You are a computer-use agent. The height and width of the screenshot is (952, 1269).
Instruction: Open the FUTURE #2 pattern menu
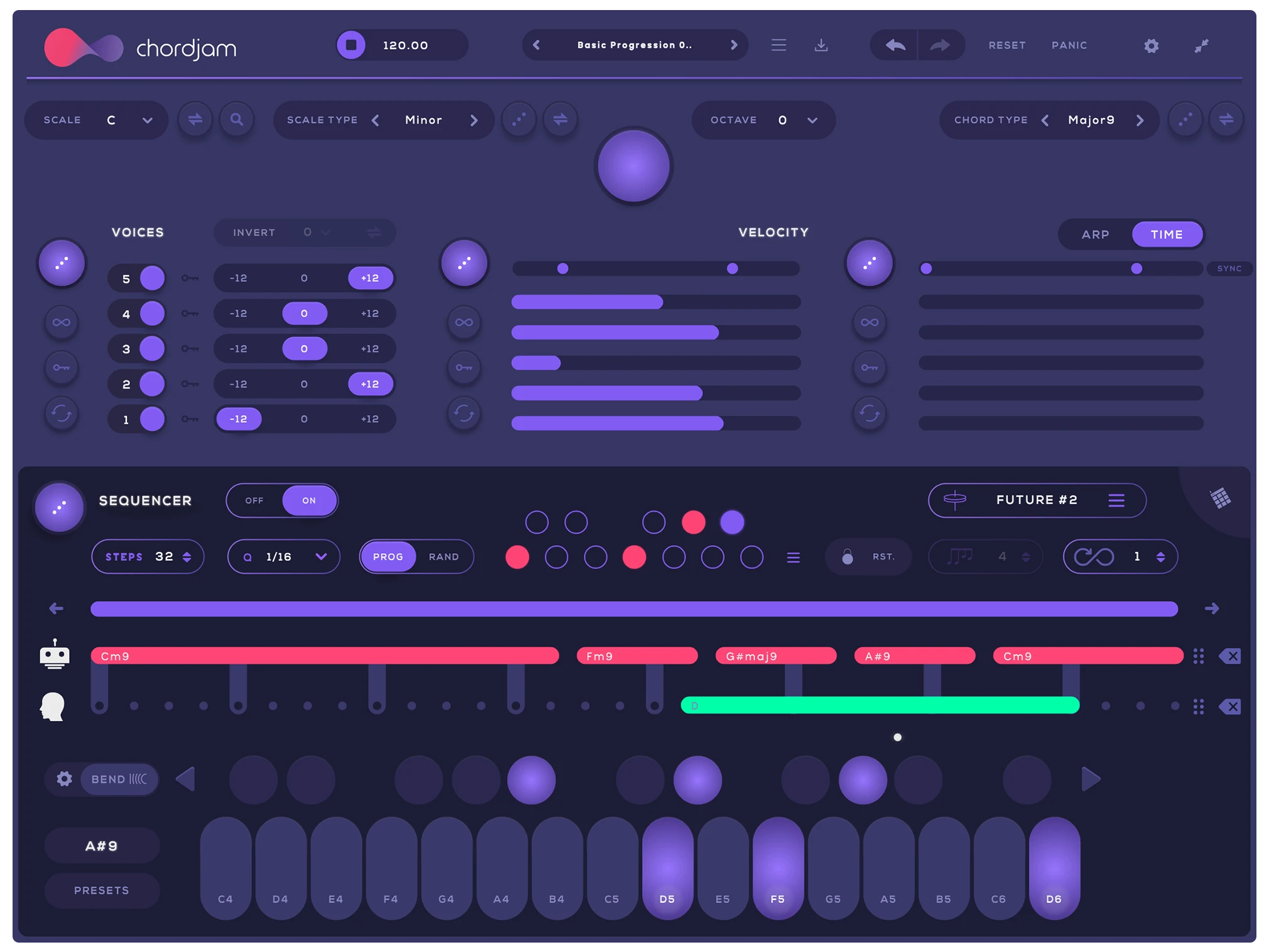click(x=1116, y=500)
